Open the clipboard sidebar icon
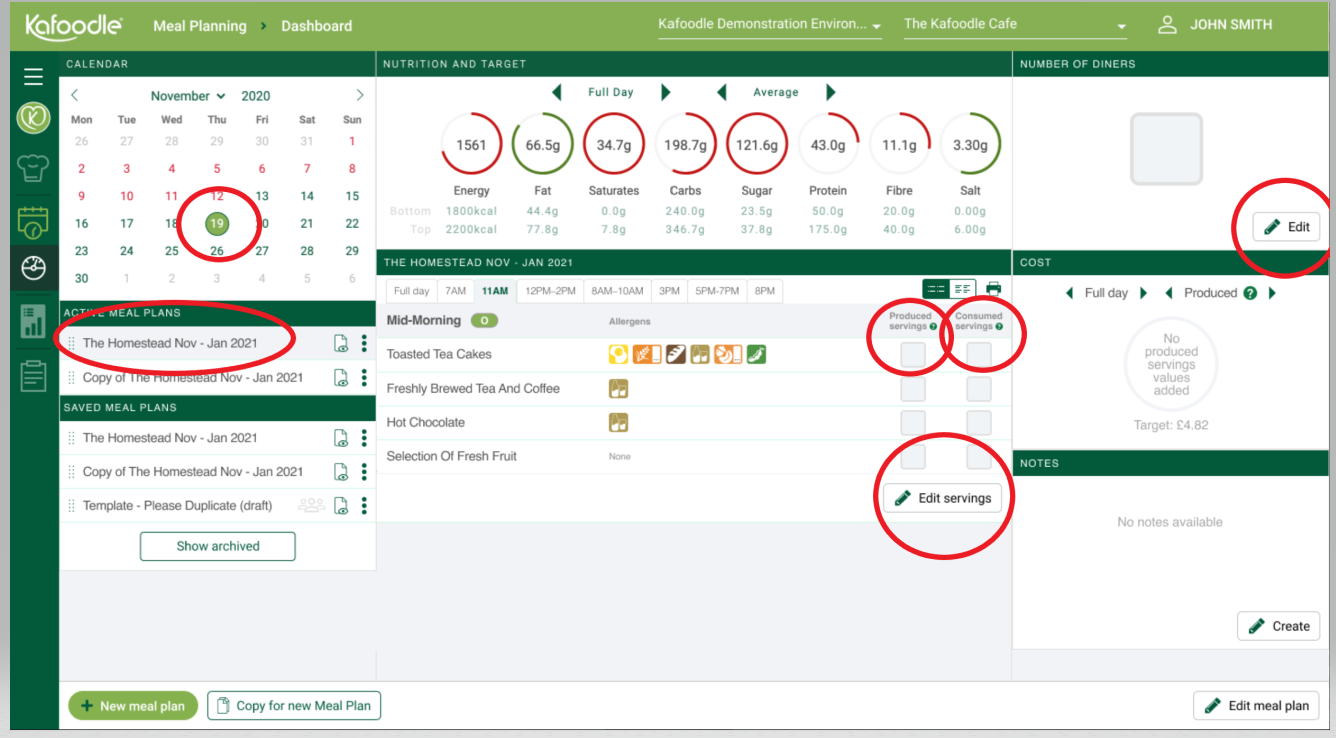Viewport: 1336px width, 738px height. [34, 374]
